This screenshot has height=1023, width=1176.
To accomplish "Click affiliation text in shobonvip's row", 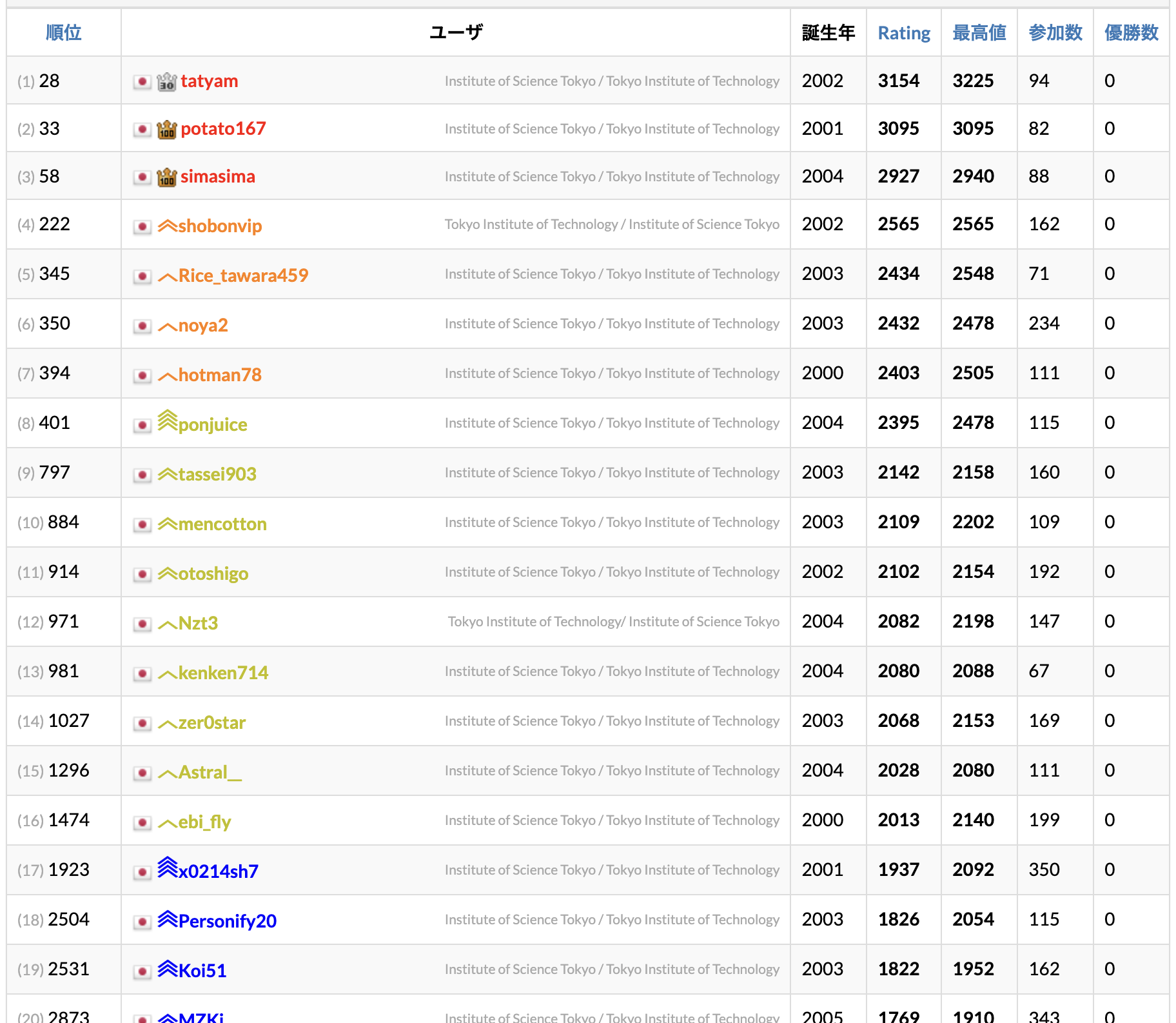I will [612, 224].
